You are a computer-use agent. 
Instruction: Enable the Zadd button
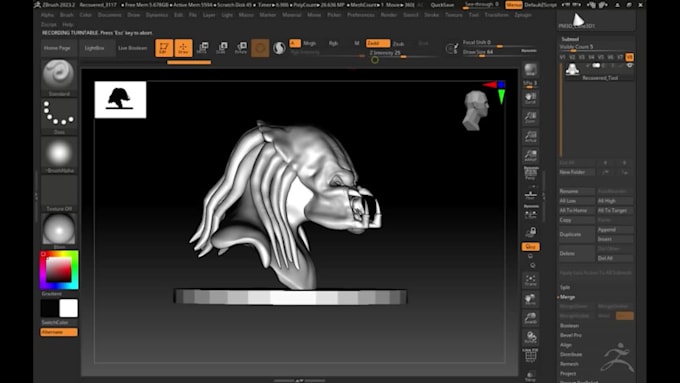[x=378, y=43]
